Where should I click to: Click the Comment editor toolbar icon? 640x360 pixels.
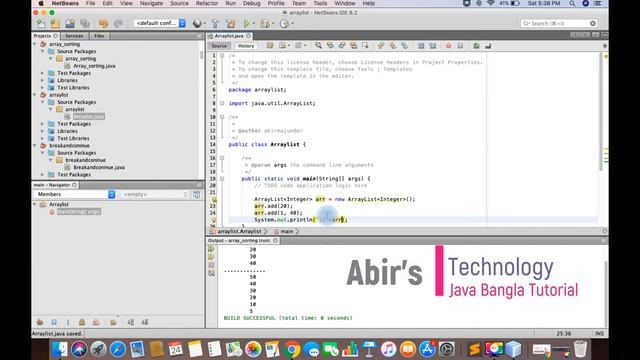[x=476, y=46]
